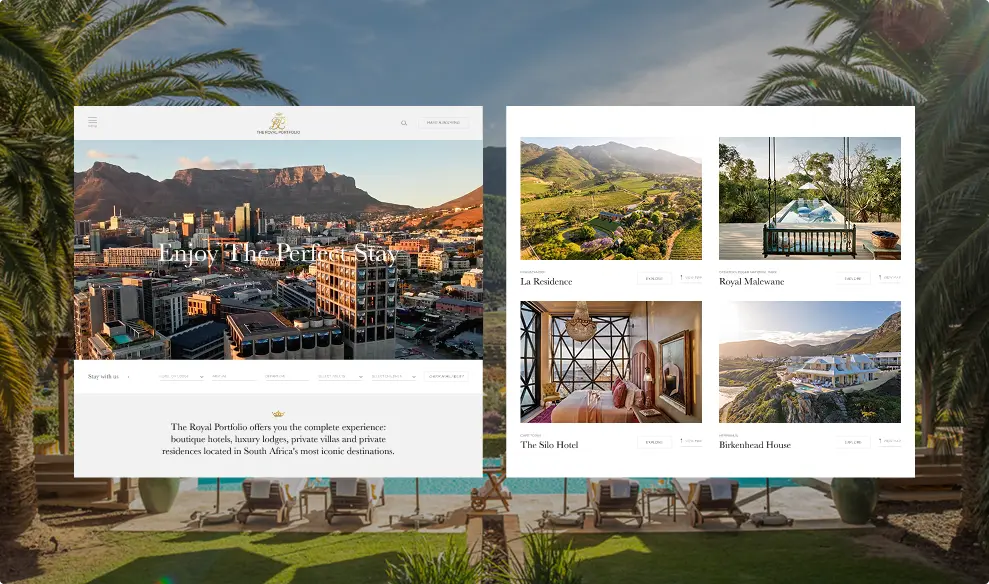Click the Check Availability button
Viewport: 989px width, 584px height.
447,377
